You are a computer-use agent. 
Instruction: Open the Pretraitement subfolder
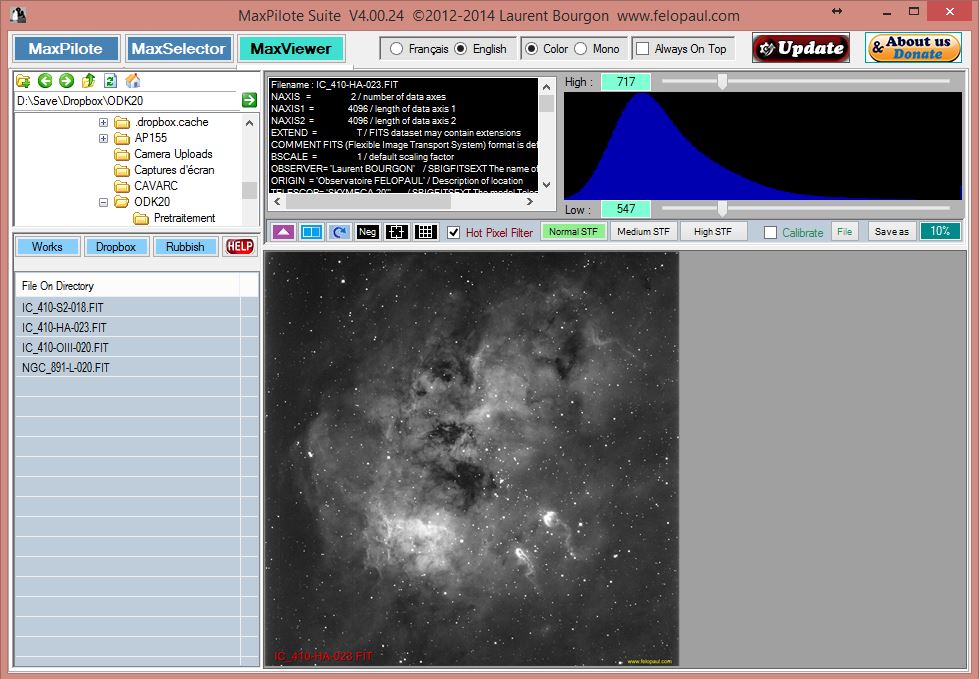pyautogui.click(x=184, y=218)
